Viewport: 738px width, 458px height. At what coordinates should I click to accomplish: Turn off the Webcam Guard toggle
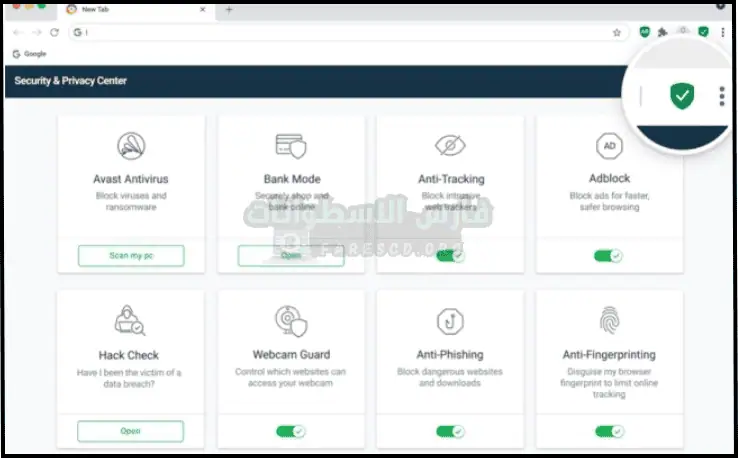(290, 431)
